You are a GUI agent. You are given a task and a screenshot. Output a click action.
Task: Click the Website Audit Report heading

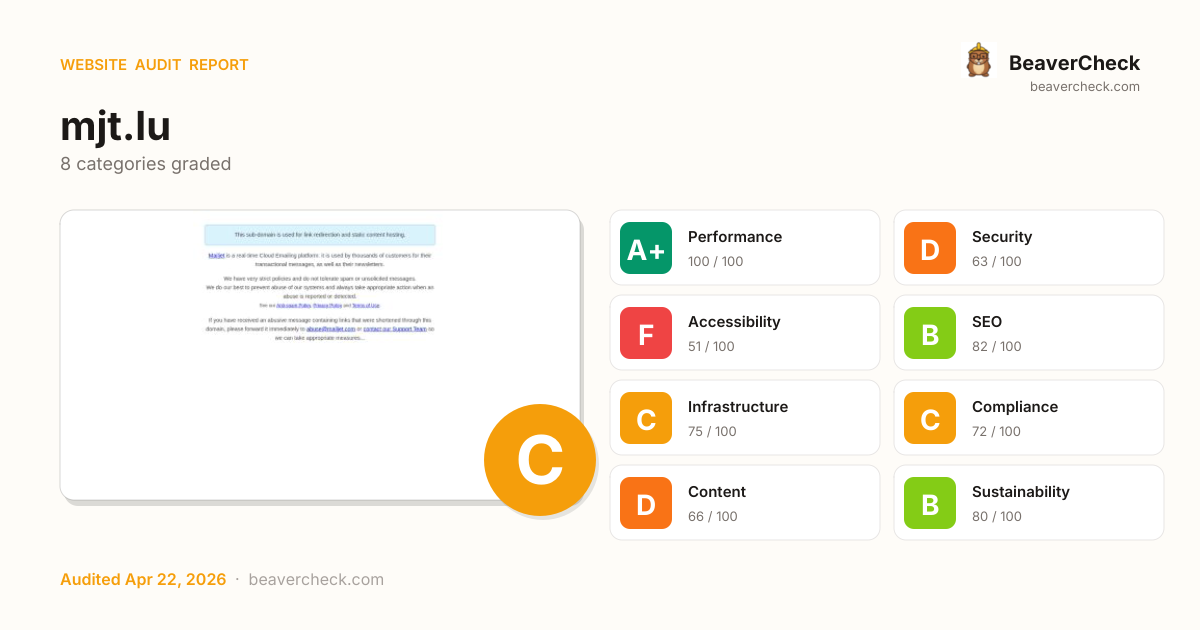(154, 65)
